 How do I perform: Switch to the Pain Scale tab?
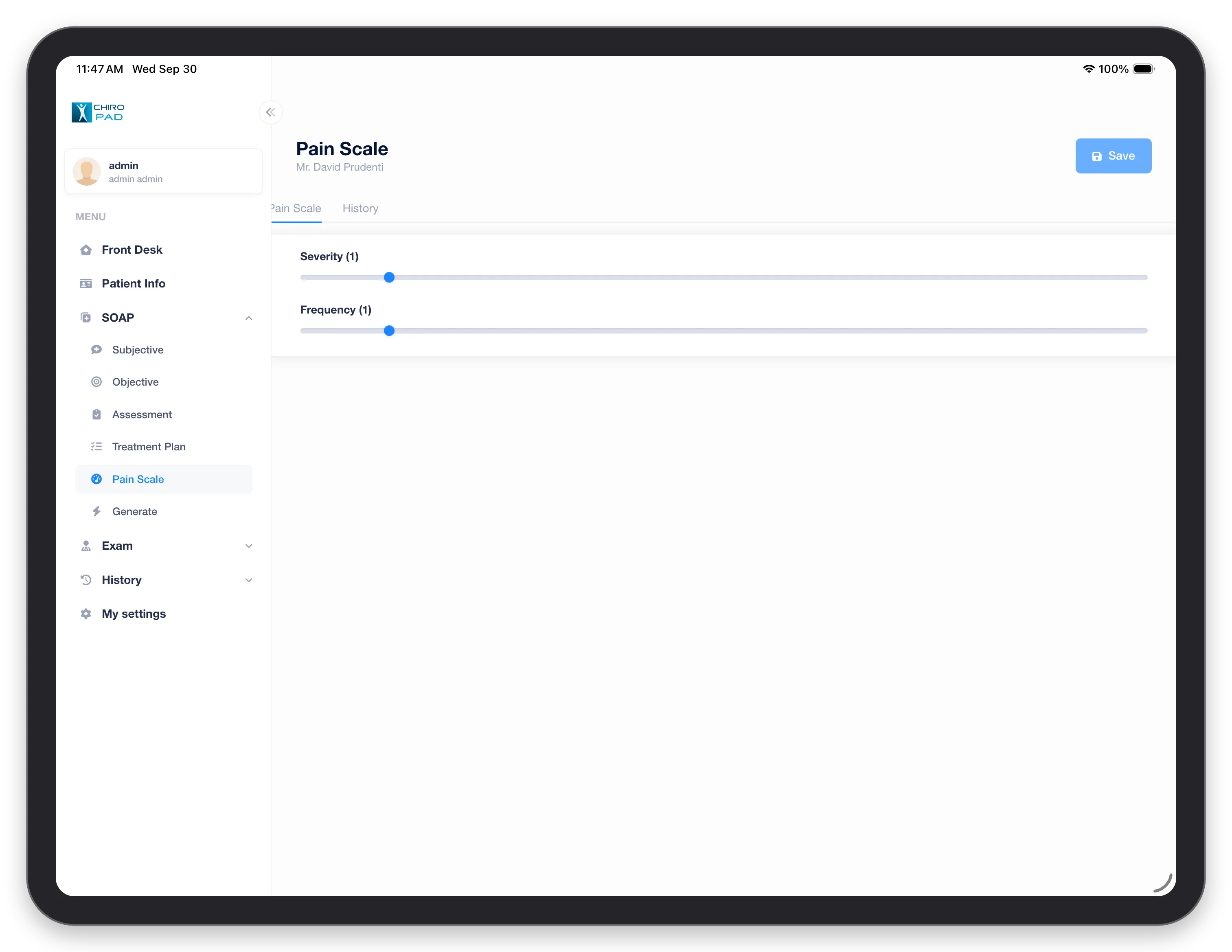click(296, 209)
